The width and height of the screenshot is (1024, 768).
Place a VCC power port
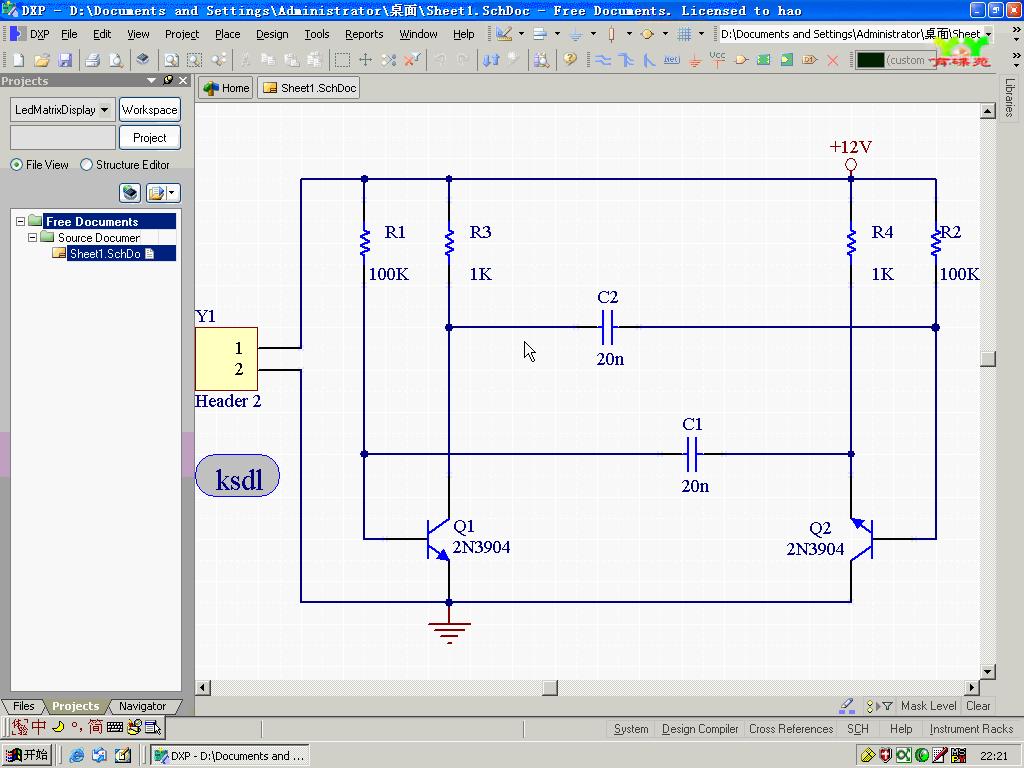pos(717,60)
